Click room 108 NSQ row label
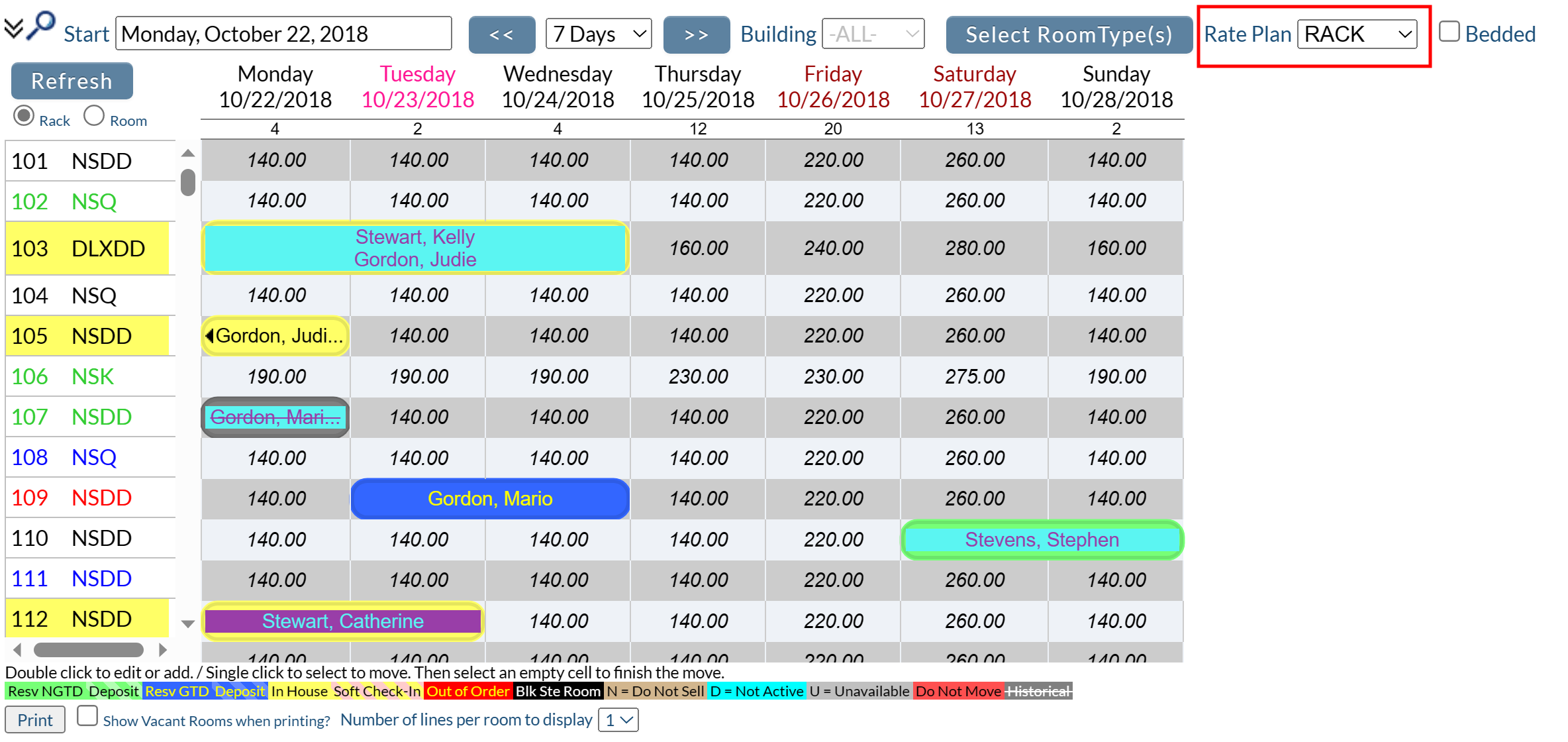The height and width of the screenshot is (742, 1568). [90, 457]
